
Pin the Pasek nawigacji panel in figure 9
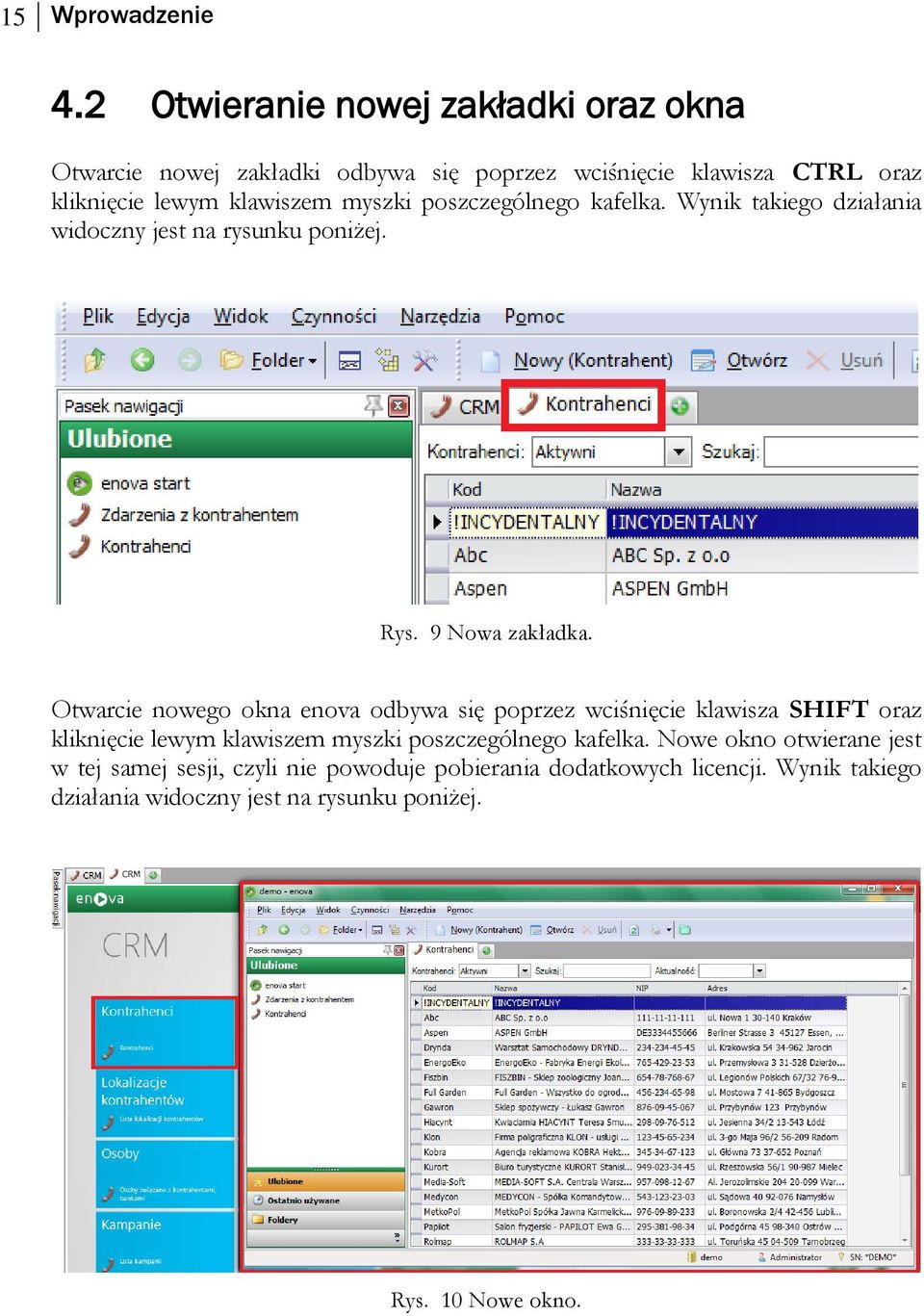click(373, 405)
